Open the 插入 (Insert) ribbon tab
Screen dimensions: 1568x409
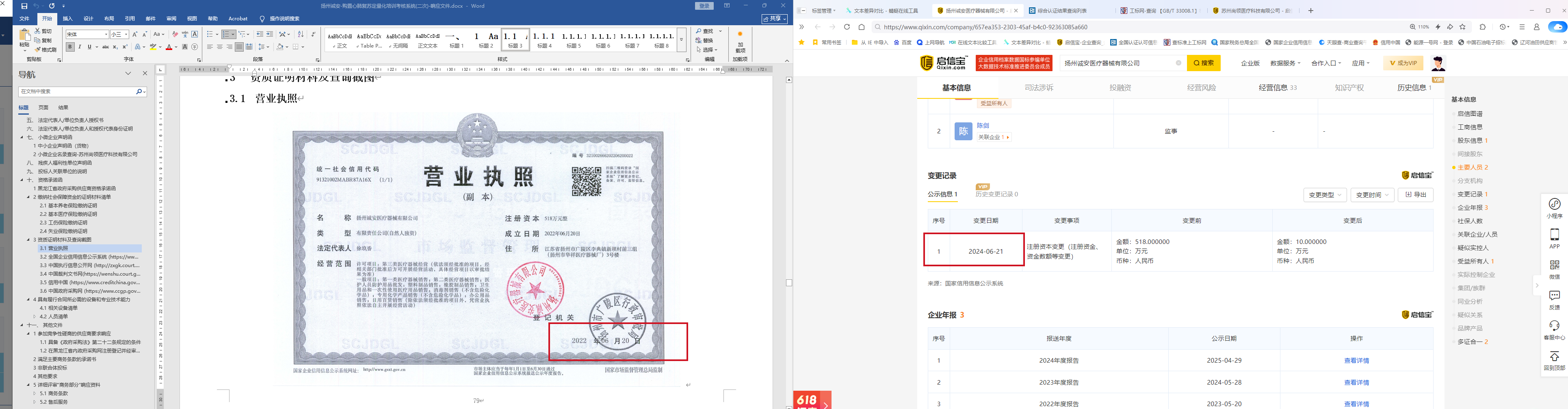pyautogui.click(x=67, y=19)
